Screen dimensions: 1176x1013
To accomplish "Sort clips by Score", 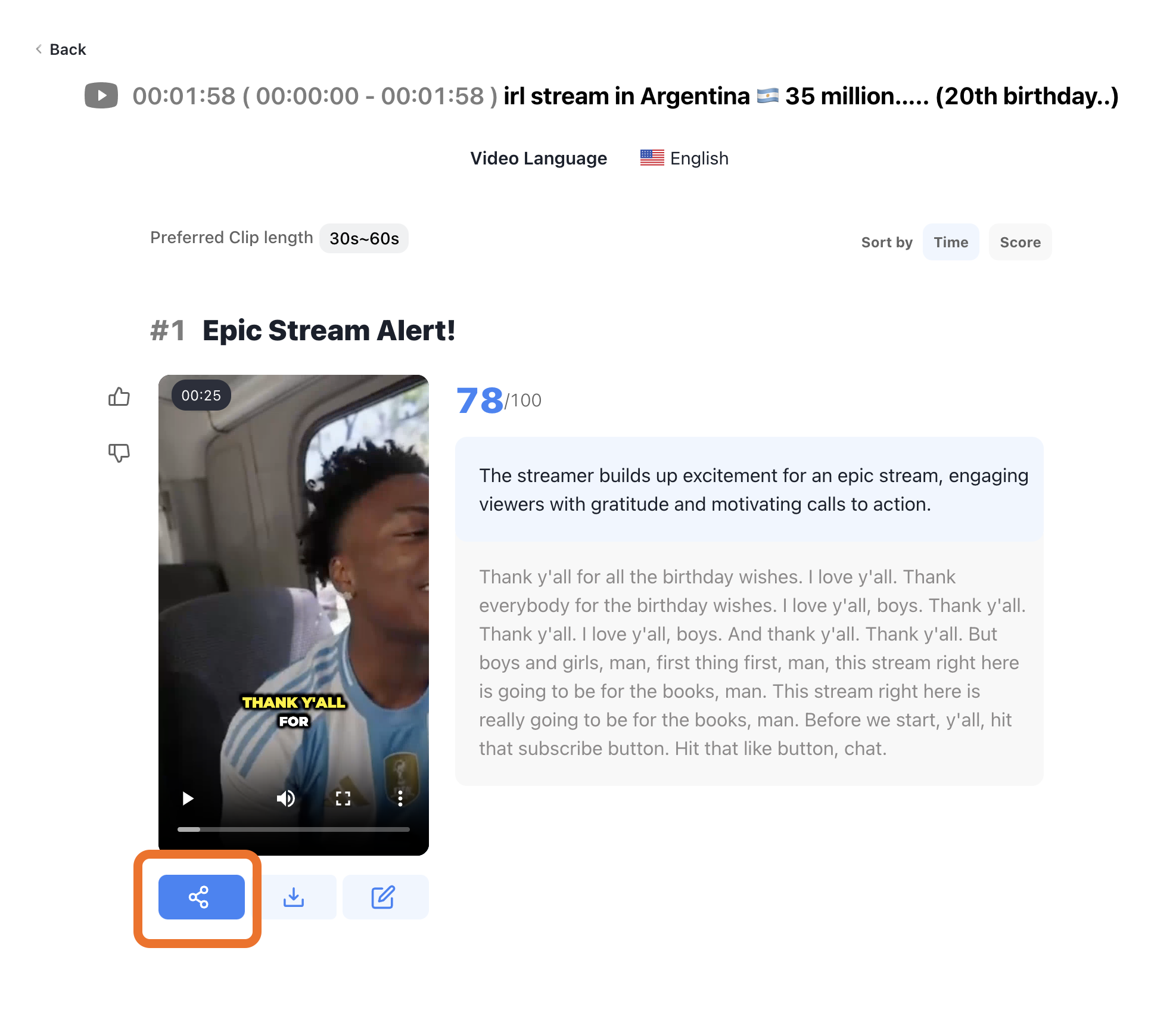I will tap(1020, 242).
